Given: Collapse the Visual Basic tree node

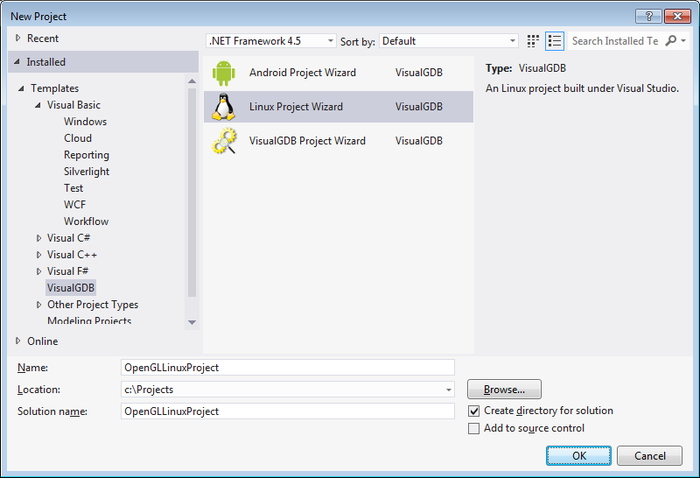Looking at the screenshot, I should pyautogui.click(x=38, y=105).
